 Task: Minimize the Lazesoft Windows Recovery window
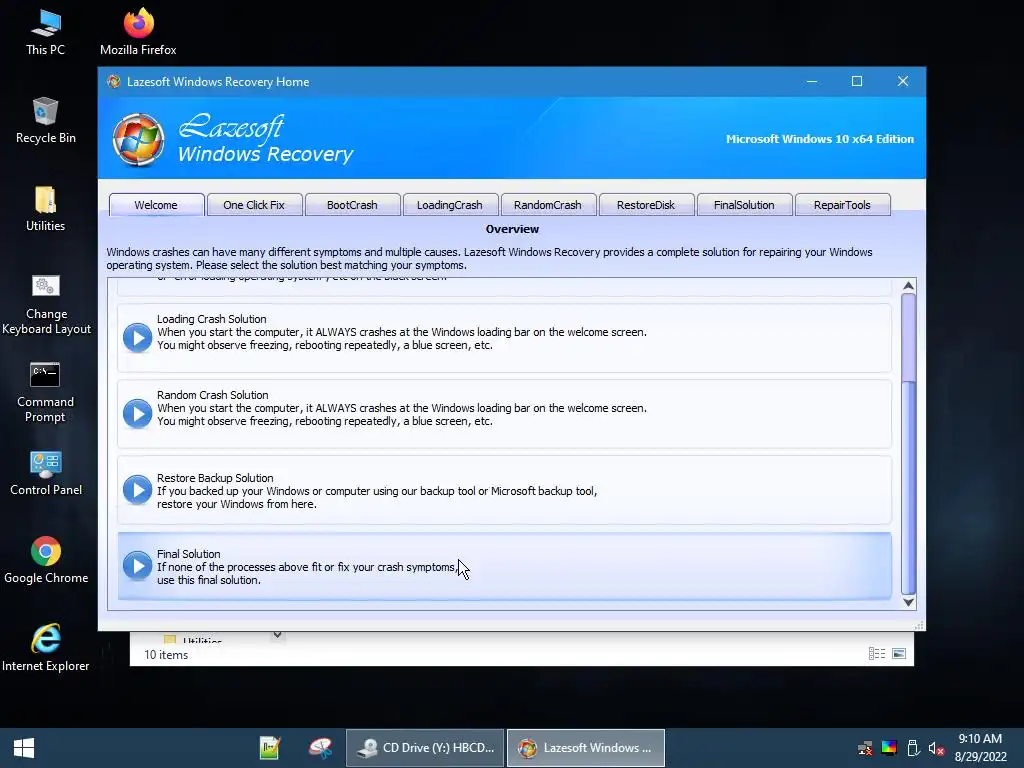coord(812,82)
